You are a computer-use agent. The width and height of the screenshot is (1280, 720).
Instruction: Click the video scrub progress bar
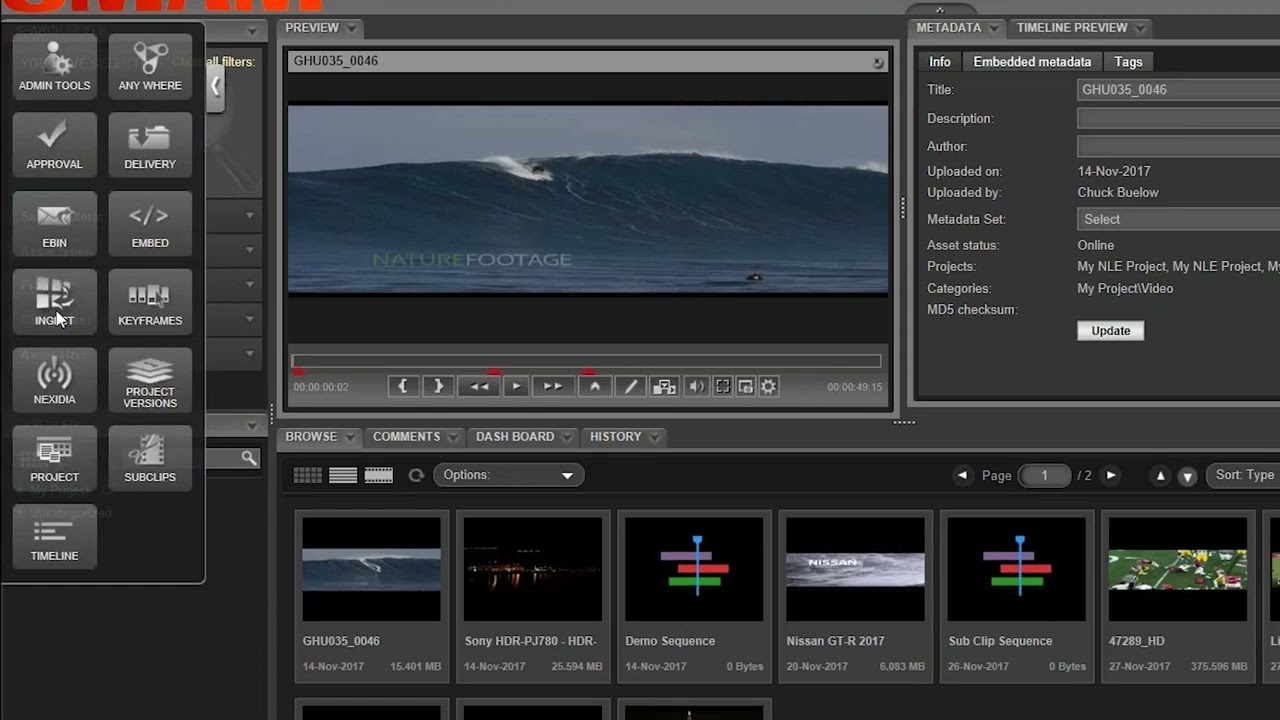[586, 361]
